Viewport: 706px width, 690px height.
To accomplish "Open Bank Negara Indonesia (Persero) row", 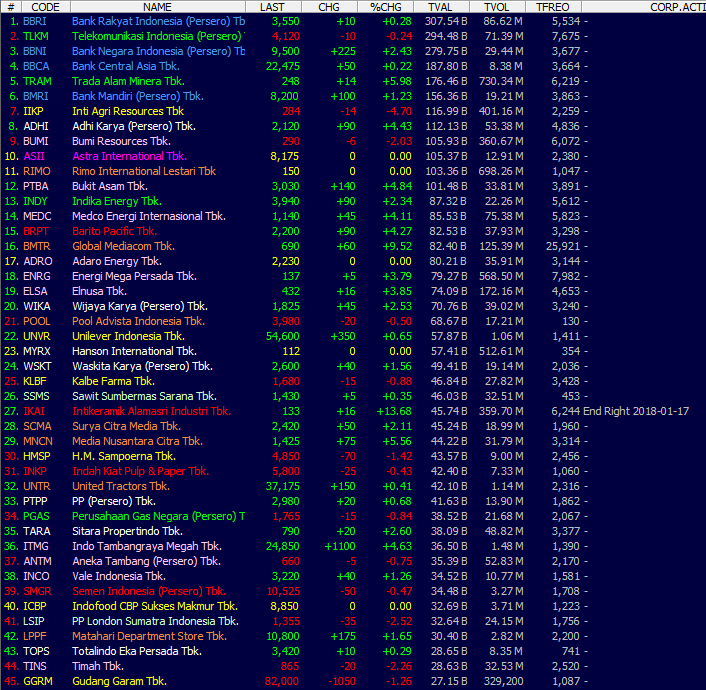I will point(353,51).
